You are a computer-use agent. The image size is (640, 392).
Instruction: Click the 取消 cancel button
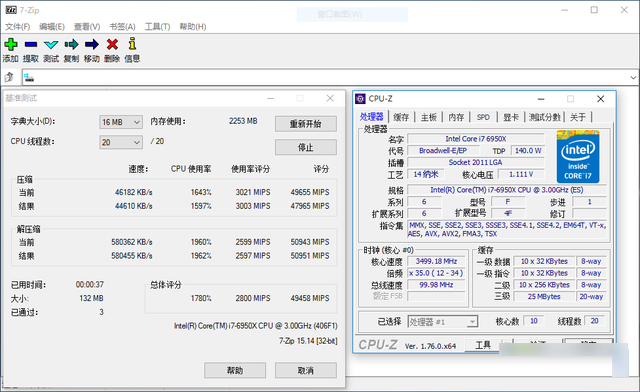click(306, 370)
